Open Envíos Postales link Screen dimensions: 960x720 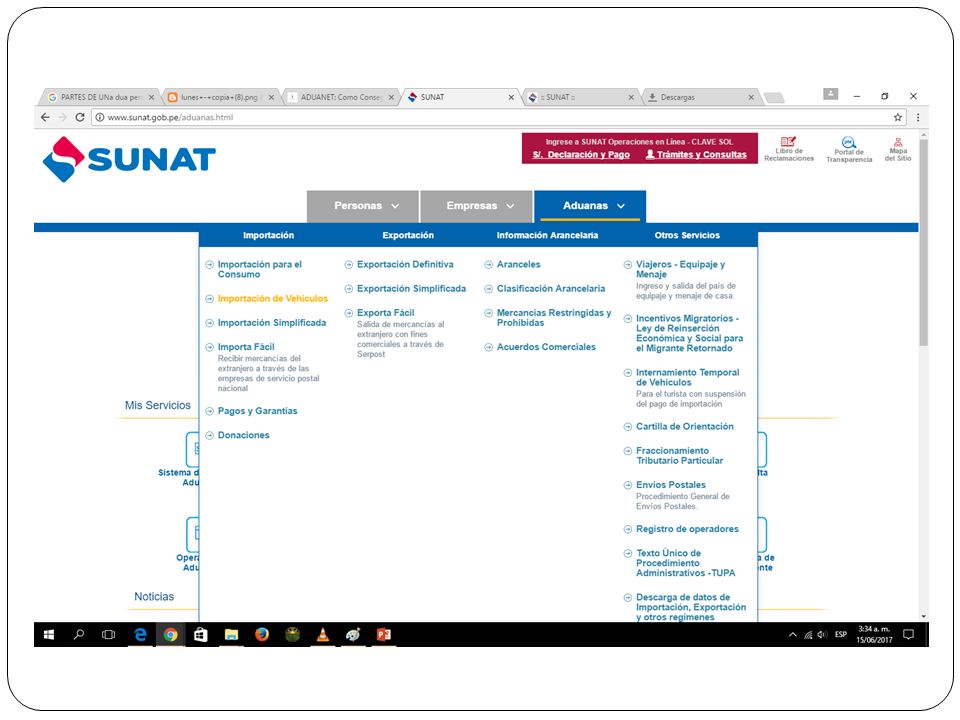click(670, 485)
